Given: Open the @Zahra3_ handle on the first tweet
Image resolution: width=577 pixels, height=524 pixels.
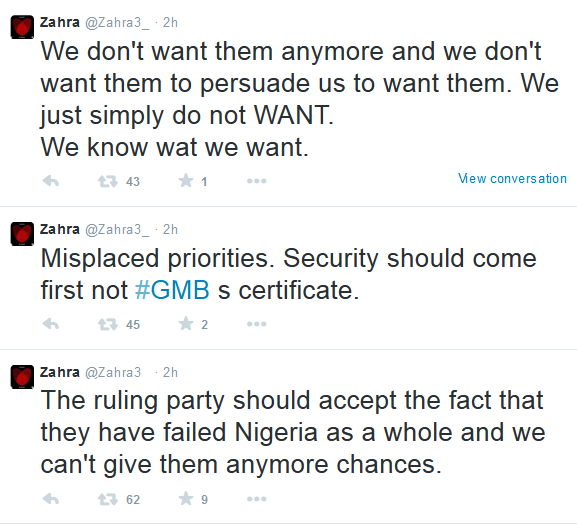Looking at the screenshot, I should click(117, 23).
